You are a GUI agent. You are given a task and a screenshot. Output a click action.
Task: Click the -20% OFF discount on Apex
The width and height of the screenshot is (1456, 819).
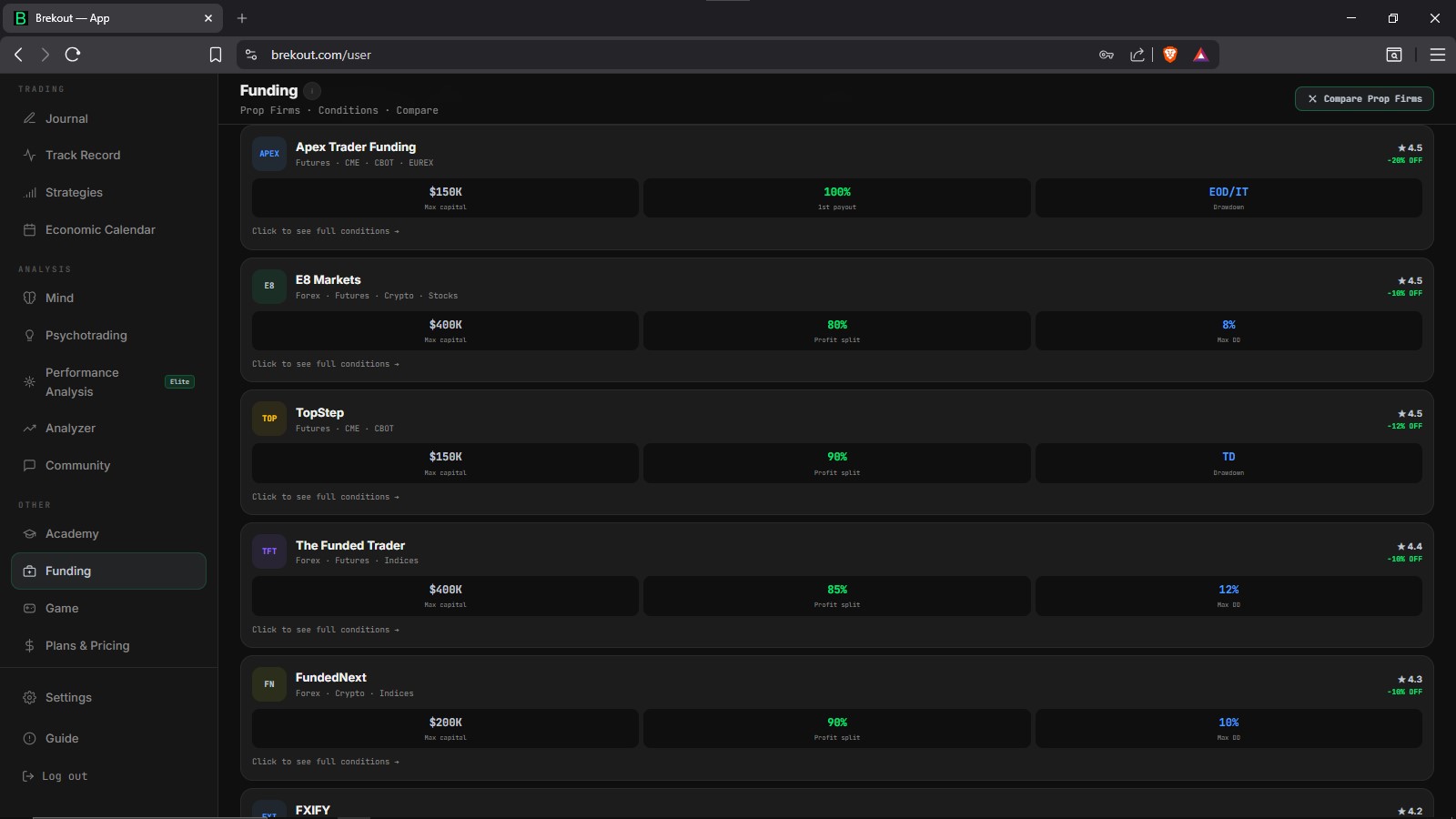point(1405,160)
